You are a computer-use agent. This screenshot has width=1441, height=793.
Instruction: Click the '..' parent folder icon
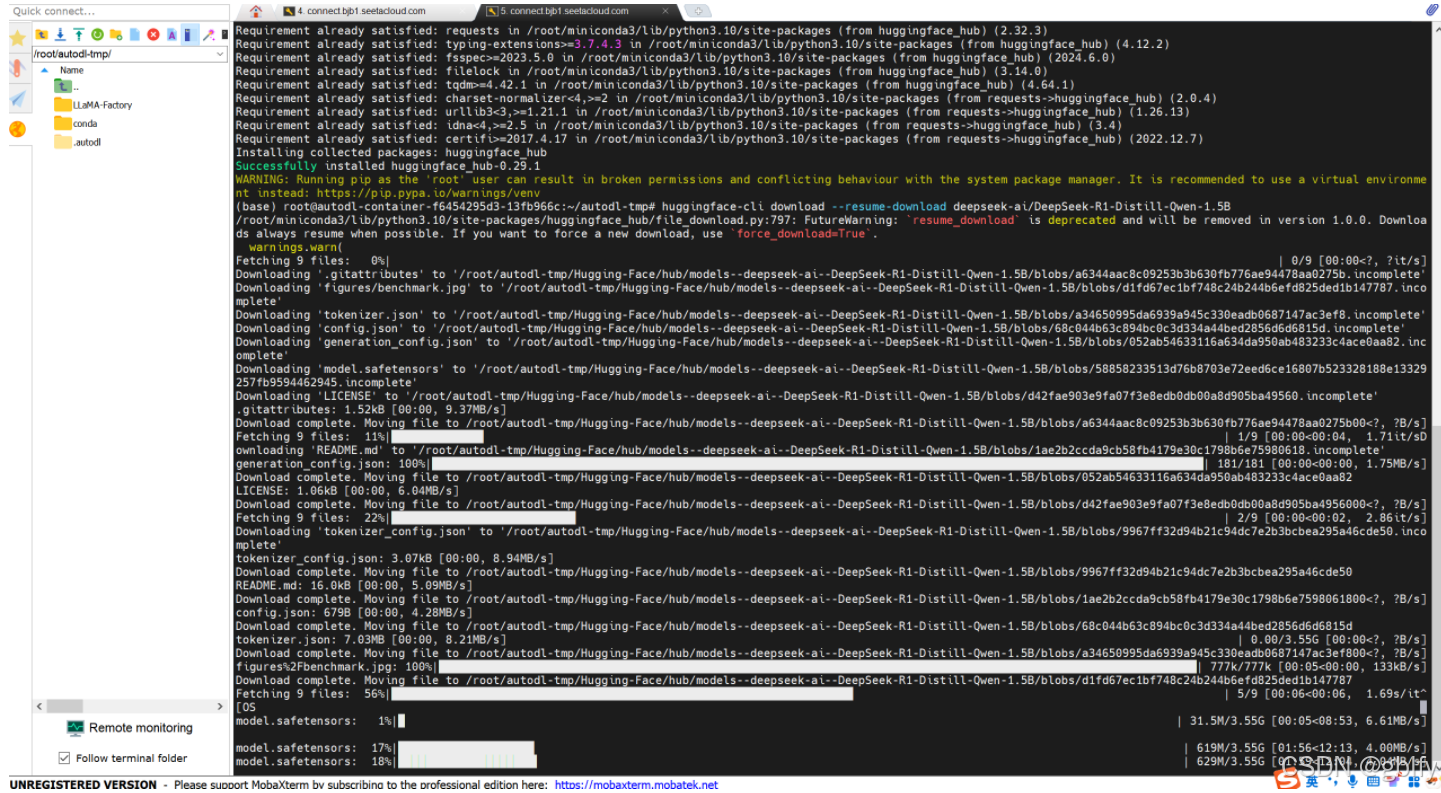point(63,87)
